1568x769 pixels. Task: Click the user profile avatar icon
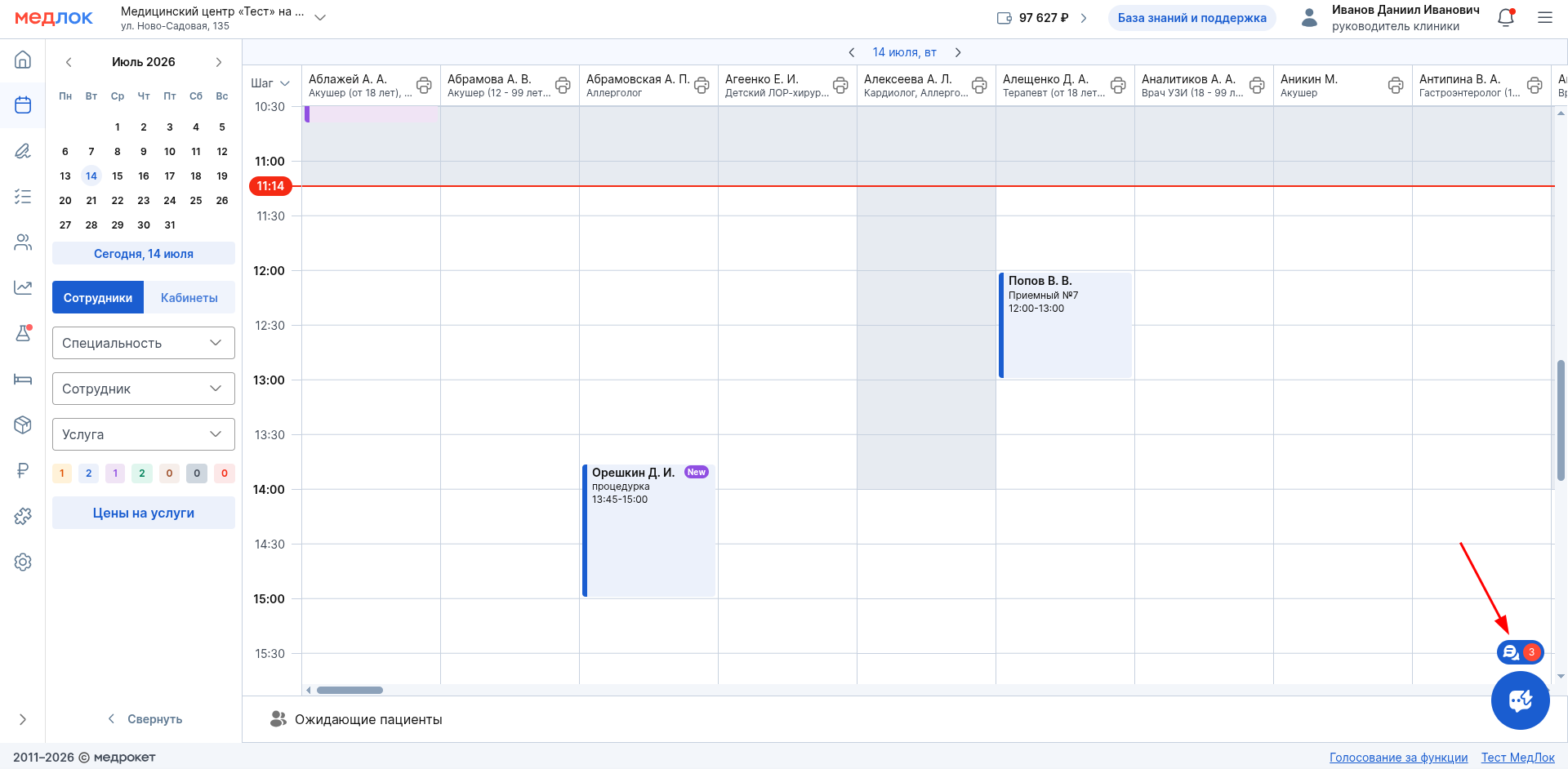[x=1309, y=17]
